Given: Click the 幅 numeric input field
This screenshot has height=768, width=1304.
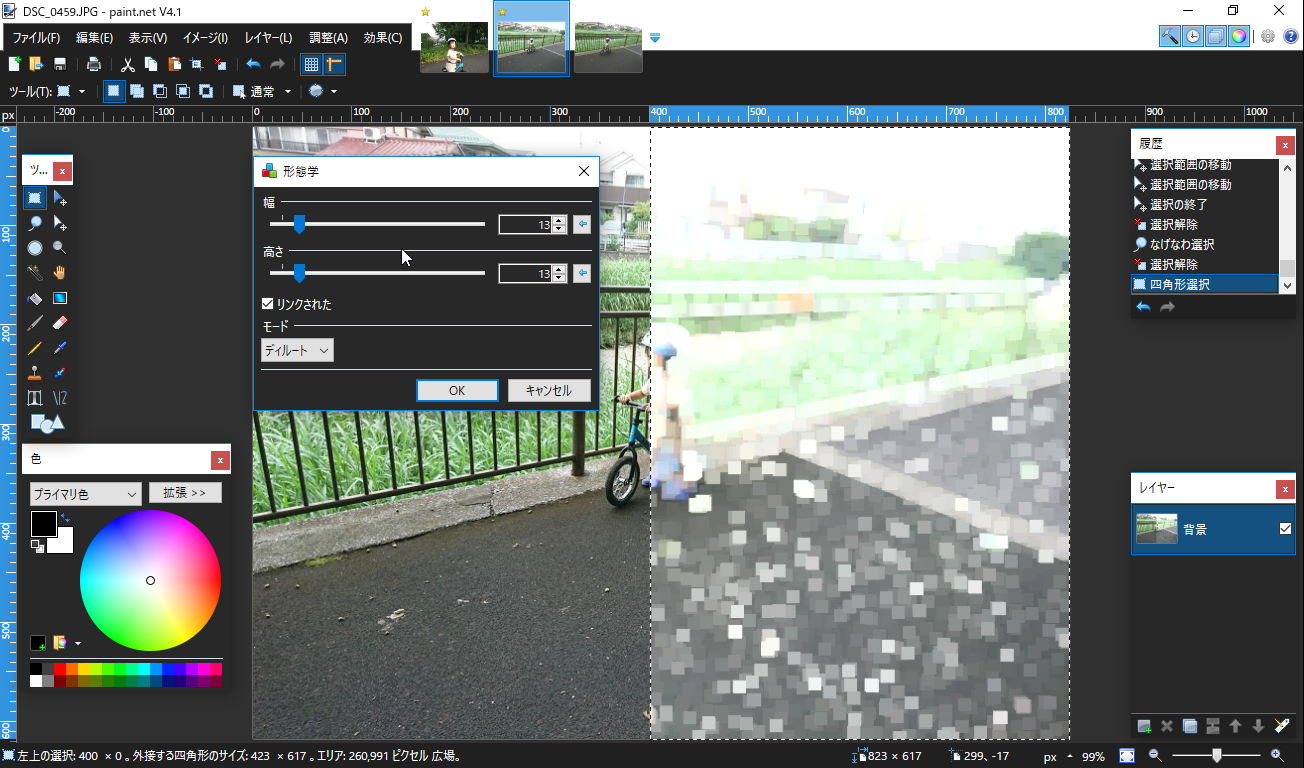Looking at the screenshot, I should click(x=525, y=224).
